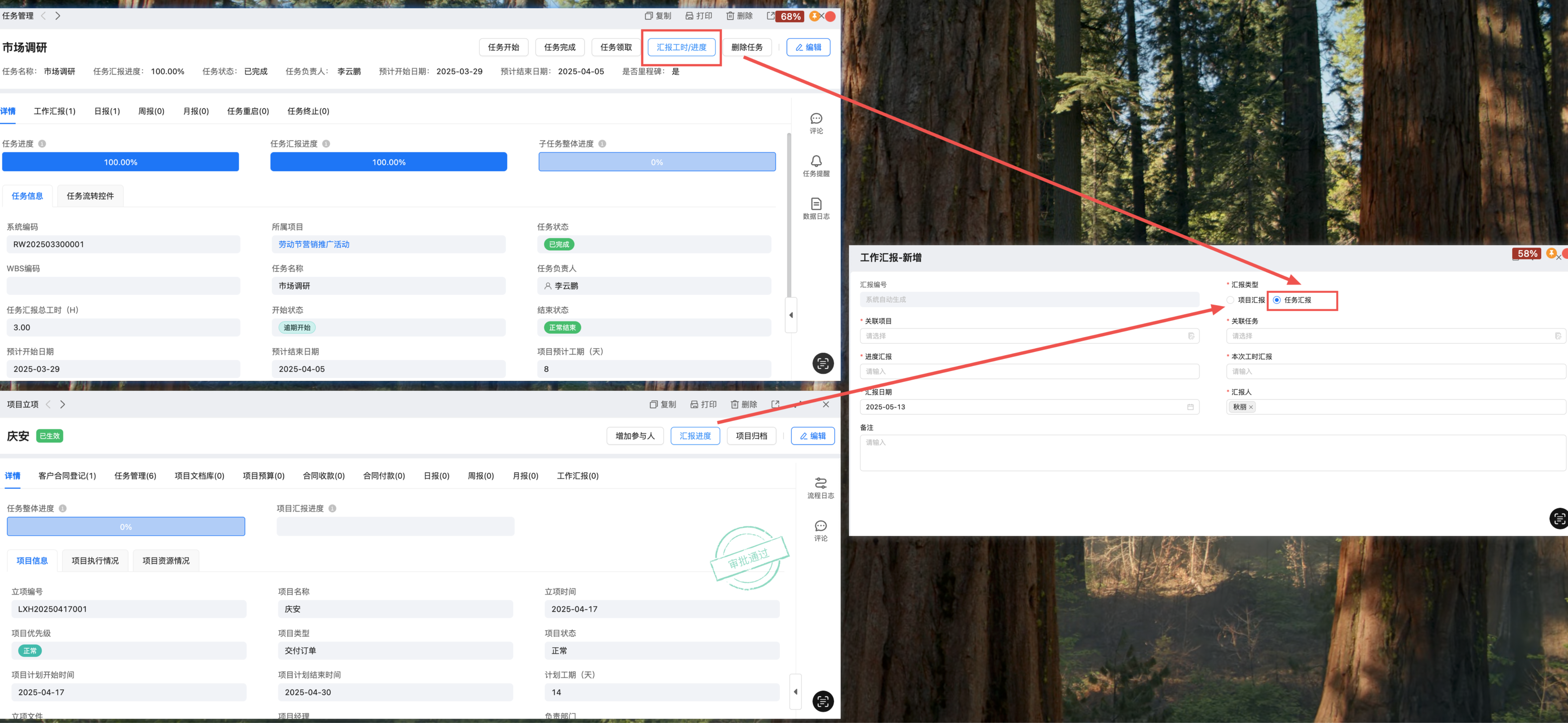Click vertical scrollbar in 市场调研 detail panel
This screenshot has height=723, width=1568.
click(789, 216)
